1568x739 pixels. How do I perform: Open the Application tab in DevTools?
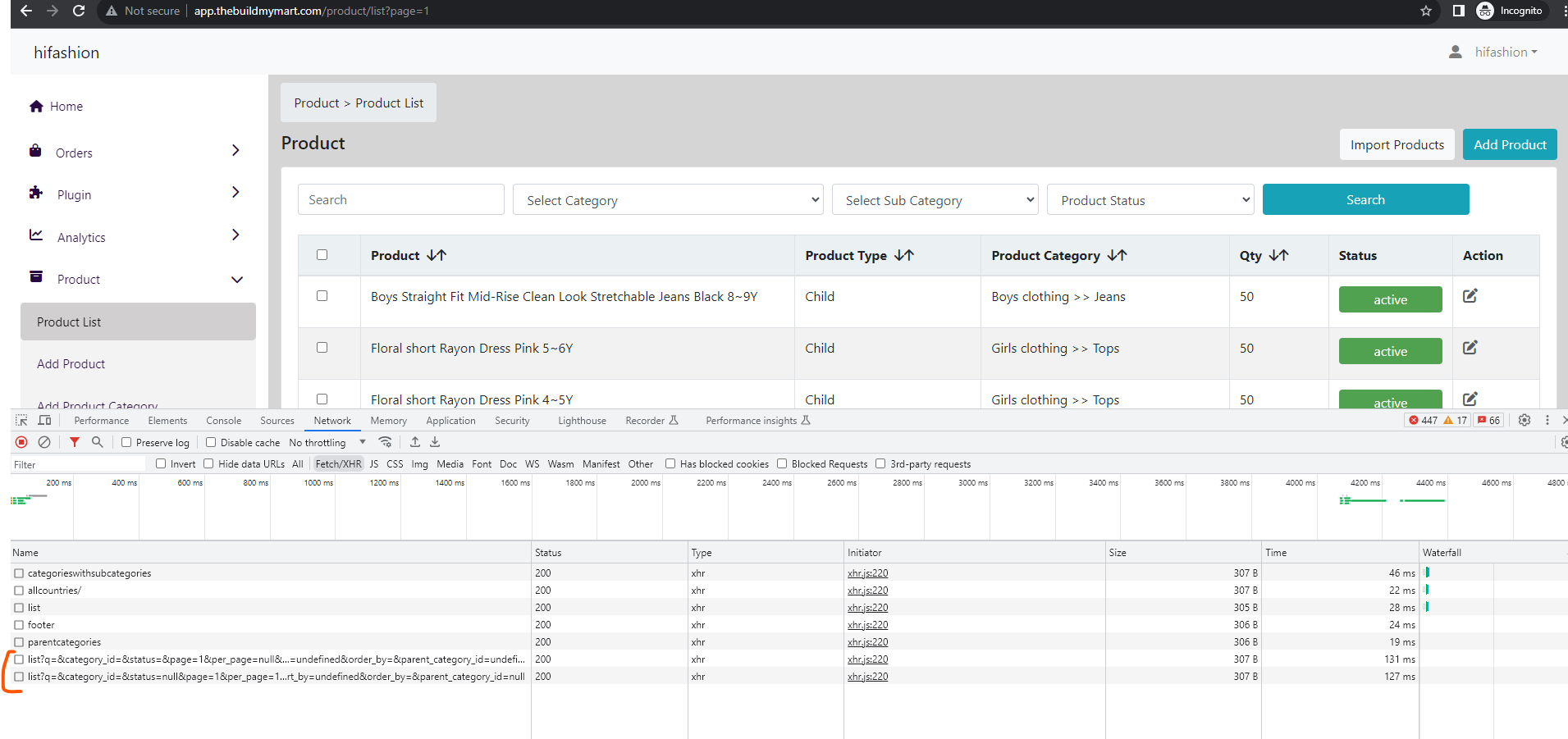(450, 421)
